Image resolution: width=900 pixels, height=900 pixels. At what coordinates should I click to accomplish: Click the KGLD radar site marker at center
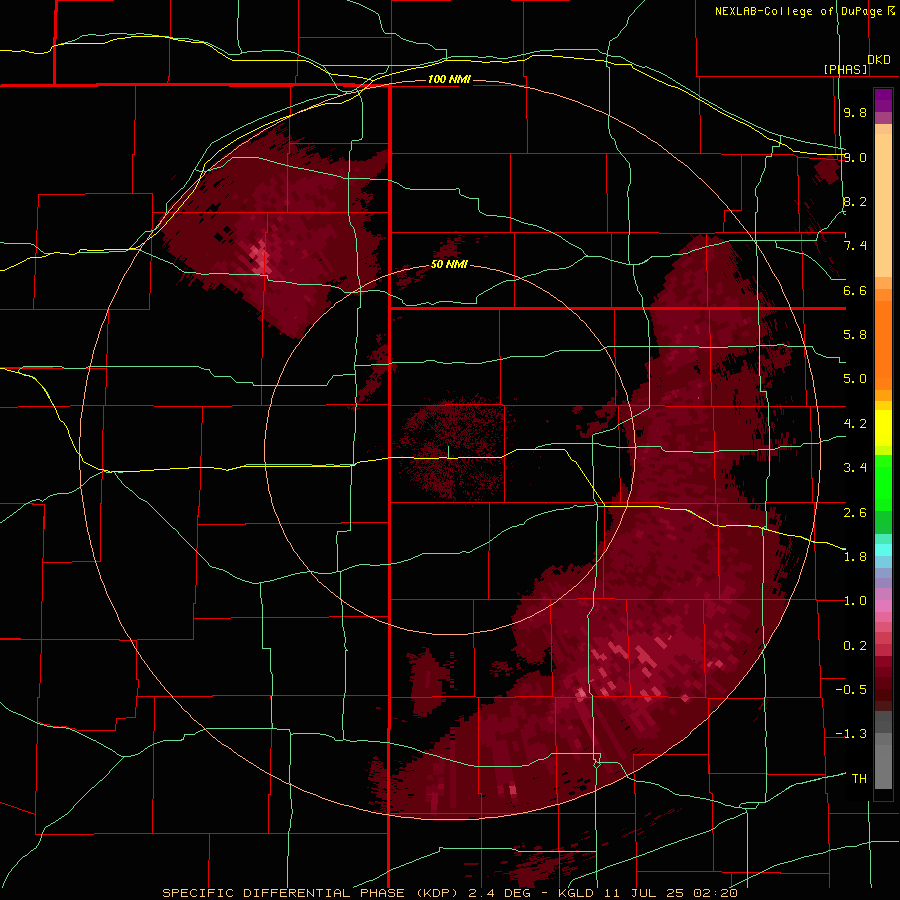(x=448, y=452)
